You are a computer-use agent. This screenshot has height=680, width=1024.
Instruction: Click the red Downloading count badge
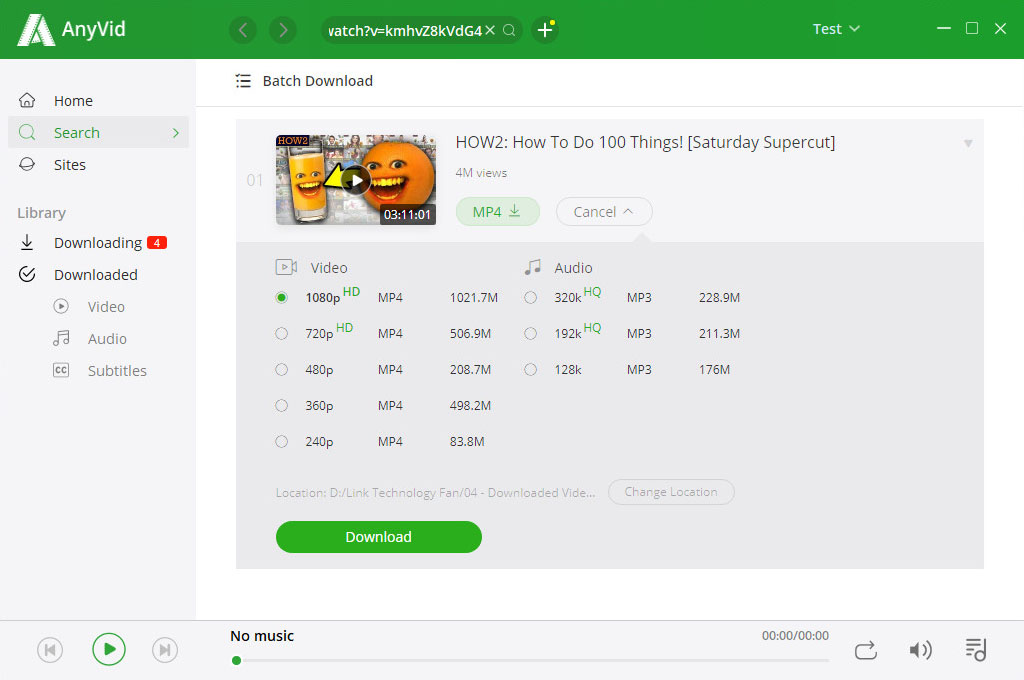(x=157, y=242)
